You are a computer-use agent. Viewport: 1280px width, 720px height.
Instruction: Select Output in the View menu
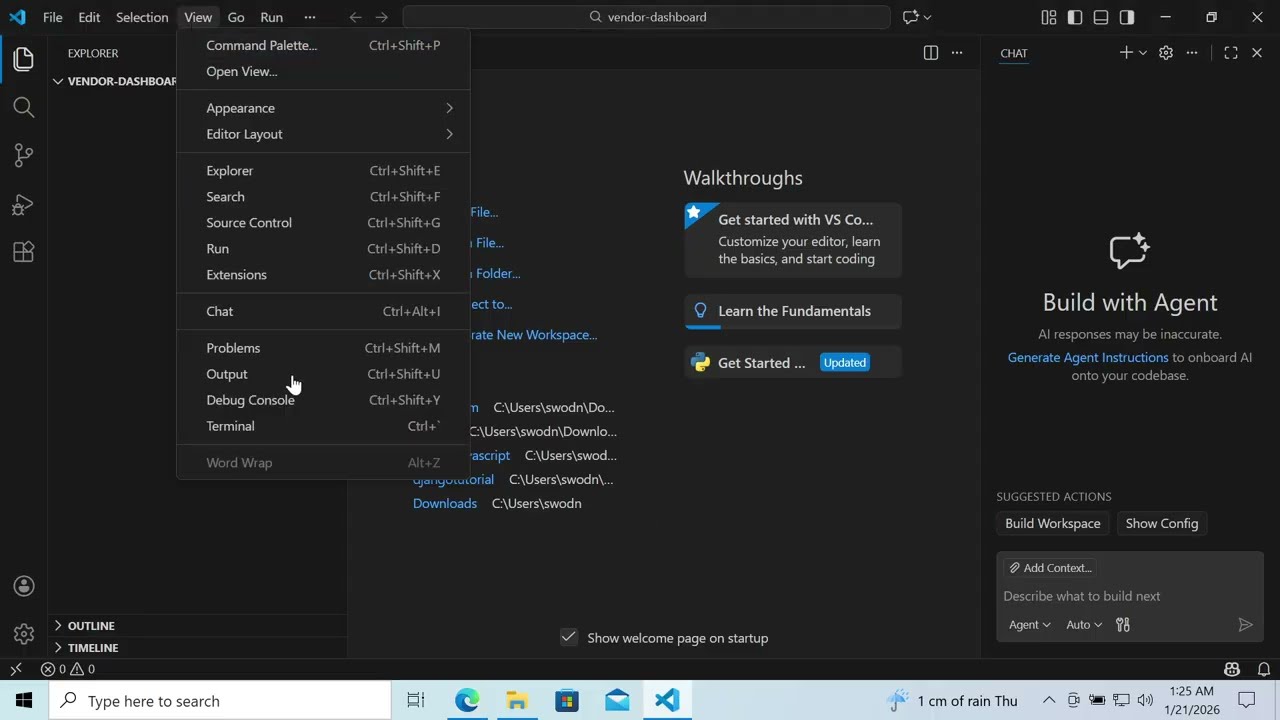point(323,374)
